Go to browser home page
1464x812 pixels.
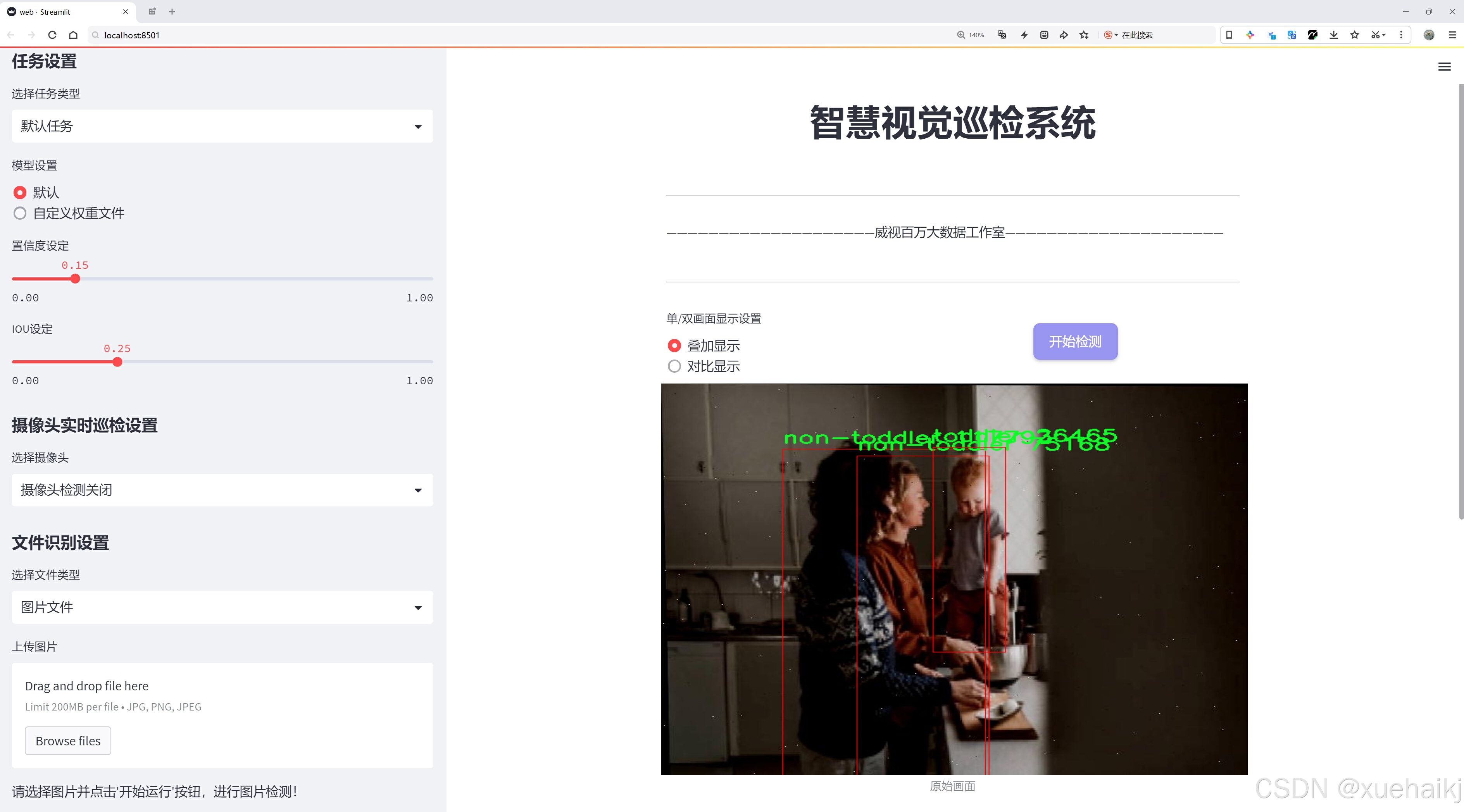(73, 35)
